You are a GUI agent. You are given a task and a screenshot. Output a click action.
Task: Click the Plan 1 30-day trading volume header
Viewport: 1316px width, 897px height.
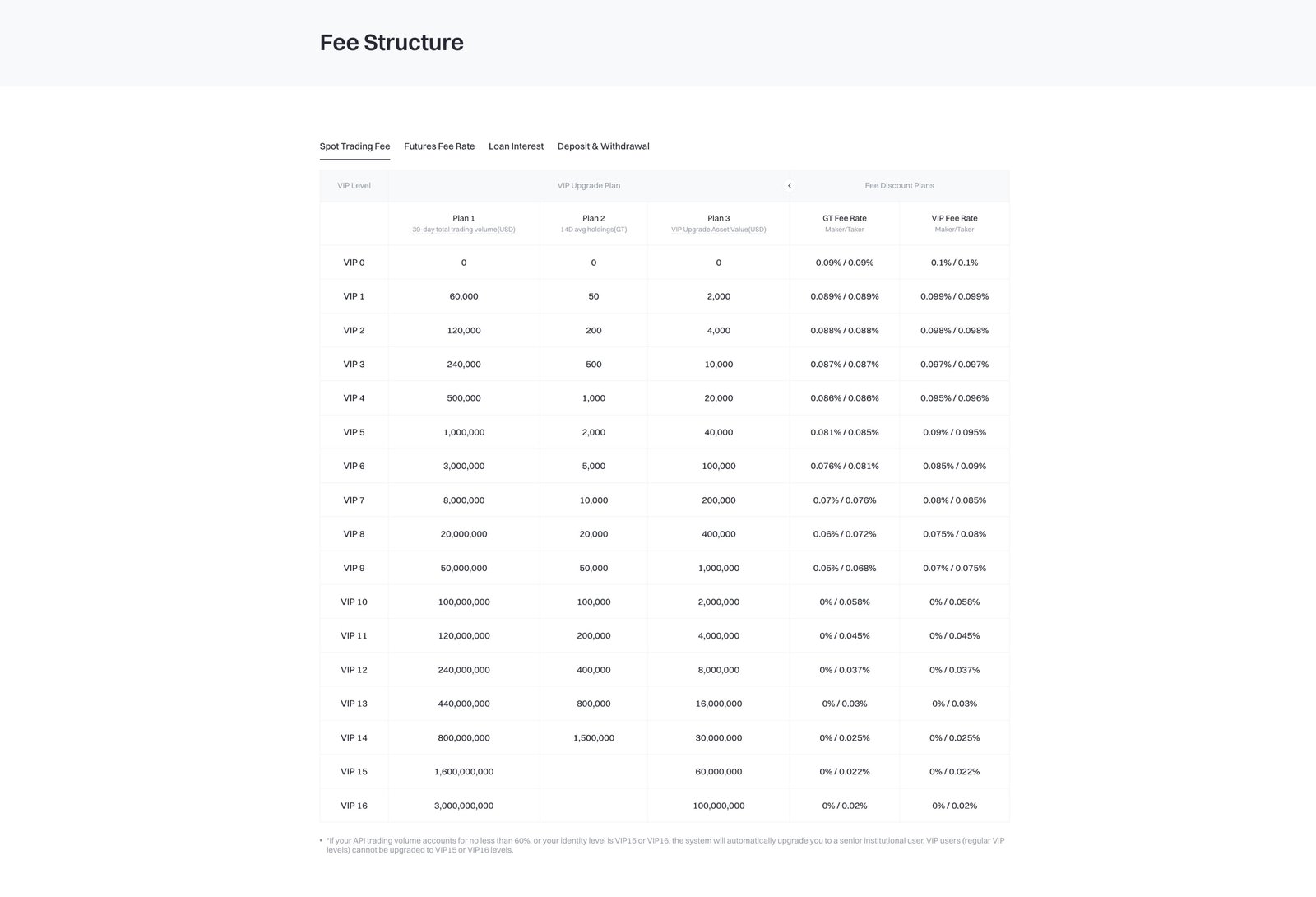463,224
